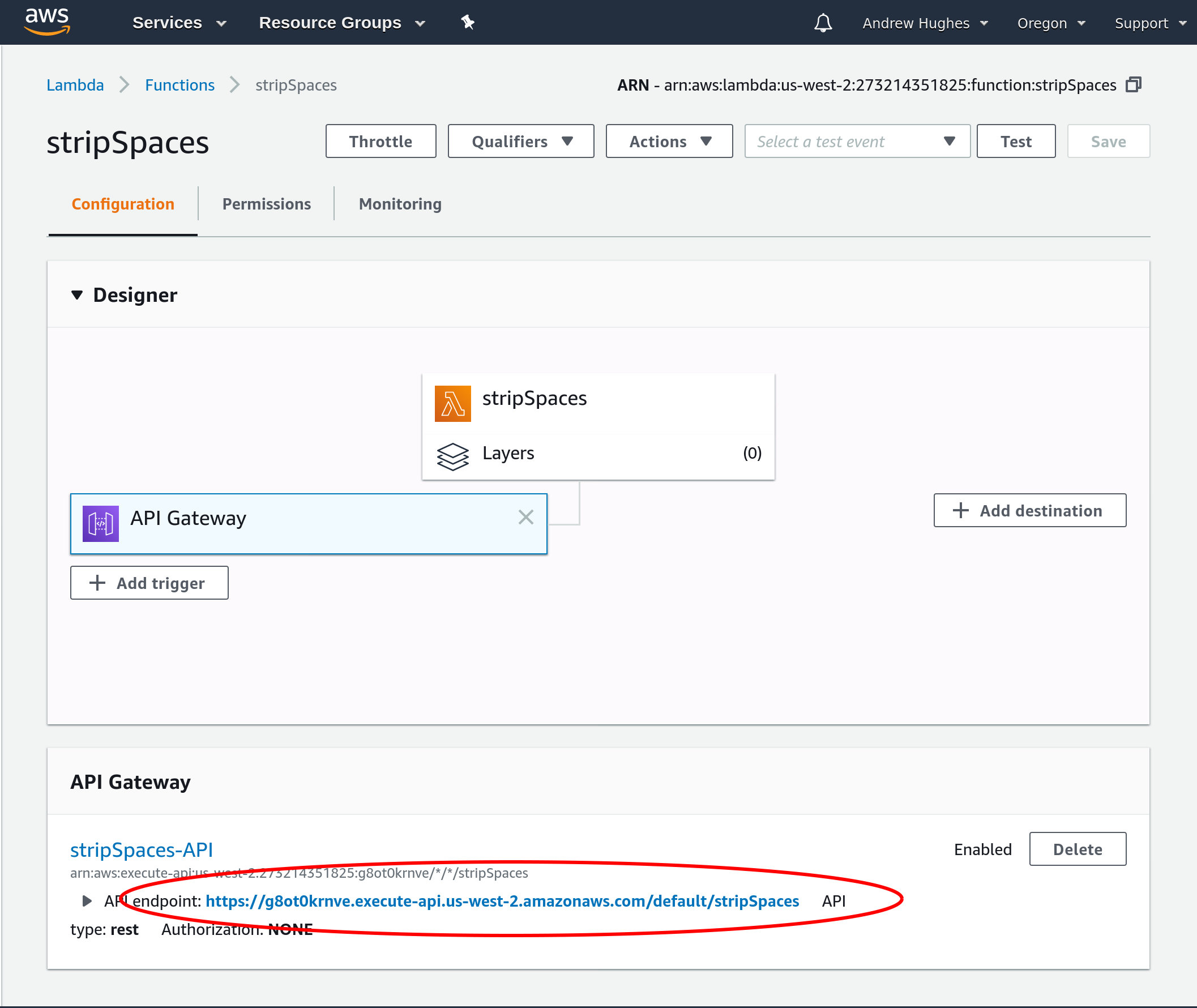
Task: Click the bookmark/pin icon in top nav
Action: click(x=468, y=21)
